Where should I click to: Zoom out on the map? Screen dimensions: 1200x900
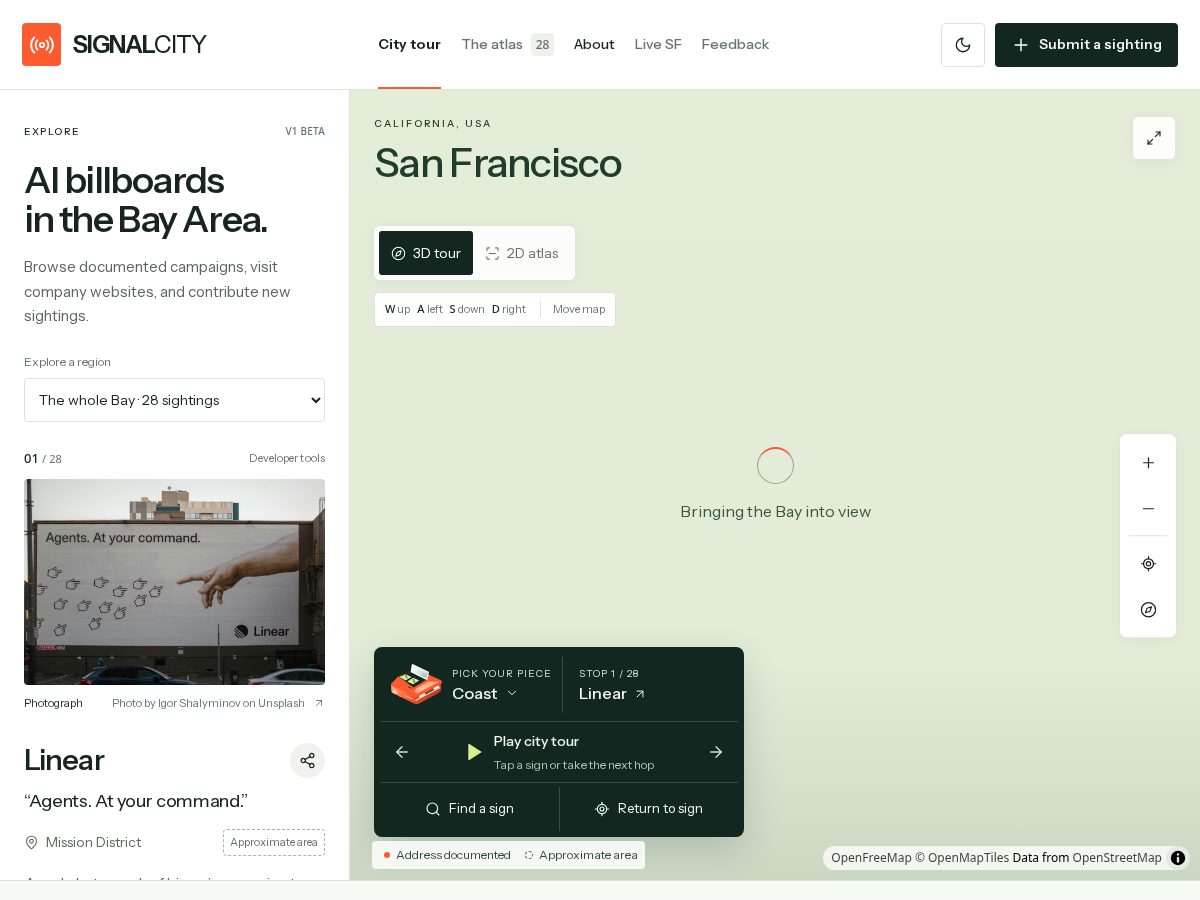click(x=1148, y=509)
